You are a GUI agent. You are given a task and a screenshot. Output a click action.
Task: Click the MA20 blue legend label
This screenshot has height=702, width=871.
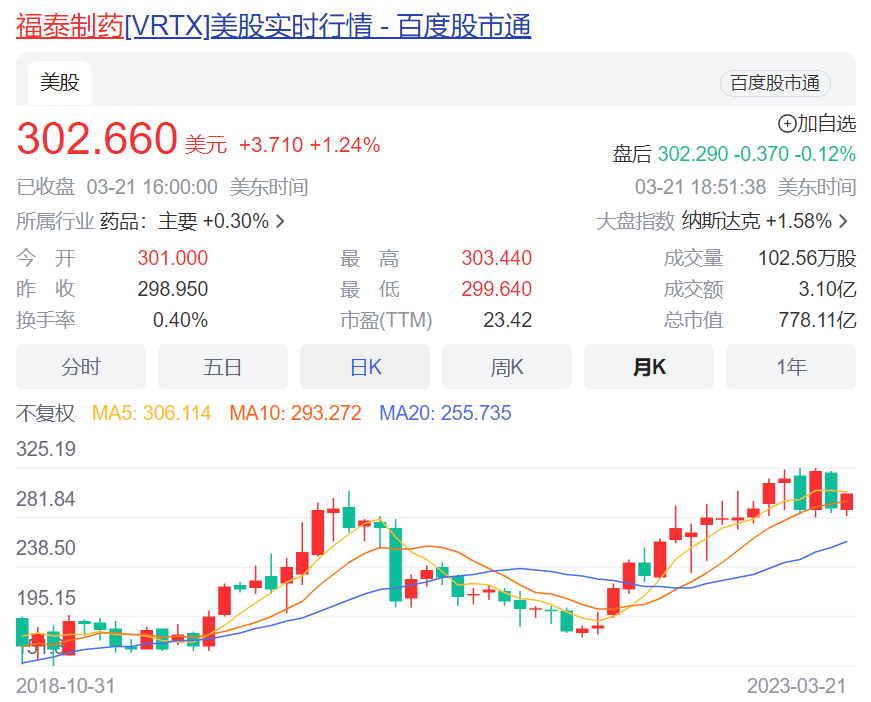(445, 413)
